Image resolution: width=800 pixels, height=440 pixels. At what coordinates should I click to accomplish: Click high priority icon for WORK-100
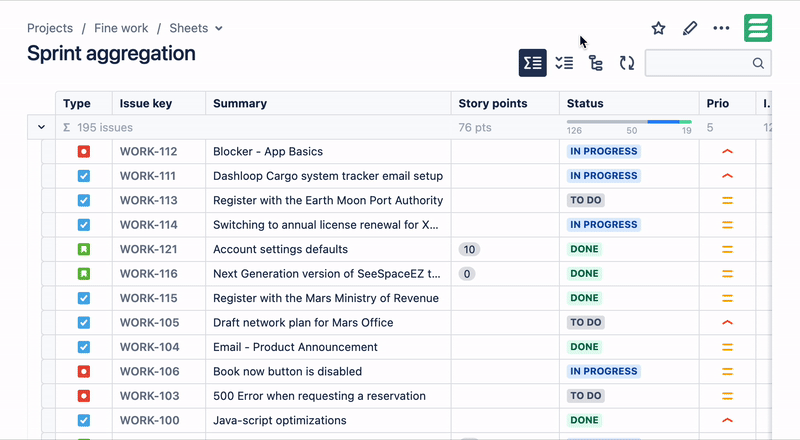[x=728, y=421]
